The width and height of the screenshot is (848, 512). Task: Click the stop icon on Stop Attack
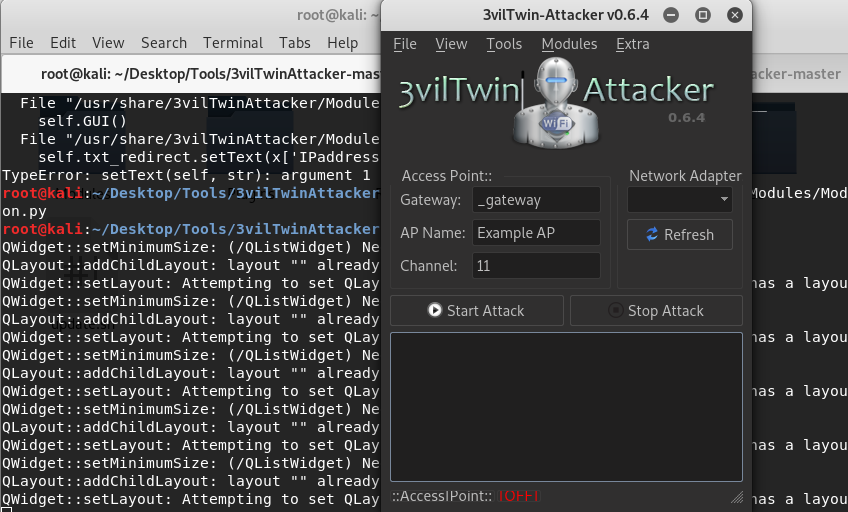tap(615, 310)
